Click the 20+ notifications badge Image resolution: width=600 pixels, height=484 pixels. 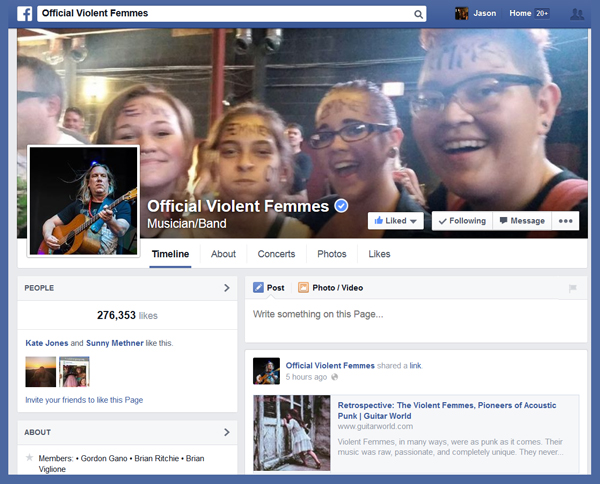pyautogui.click(x=542, y=13)
